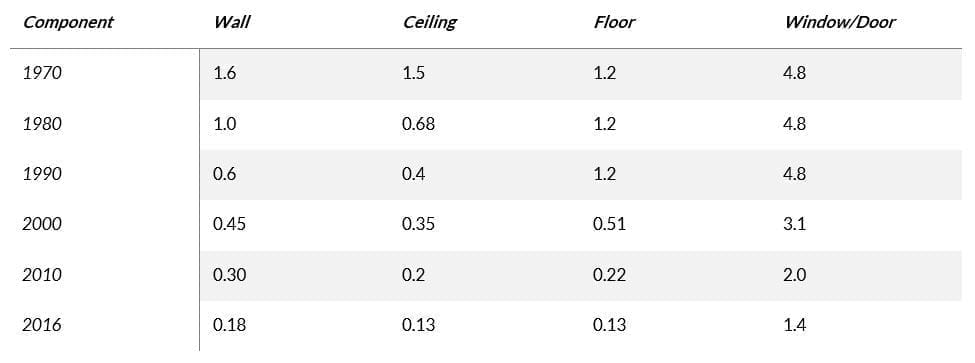This screenshot has width=975, height=363.
Task: Select the 1970 Wall value 1.6
Action: [224, 73]
